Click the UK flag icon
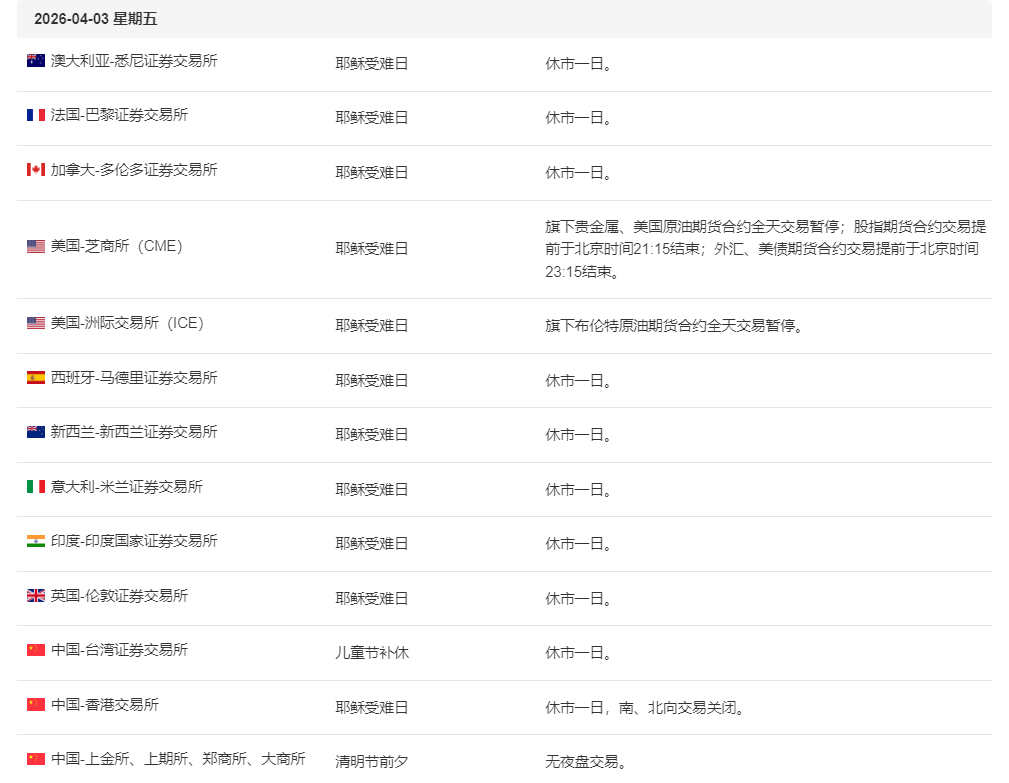Viewport: 1009px width, 783px height. click(35, 595)
